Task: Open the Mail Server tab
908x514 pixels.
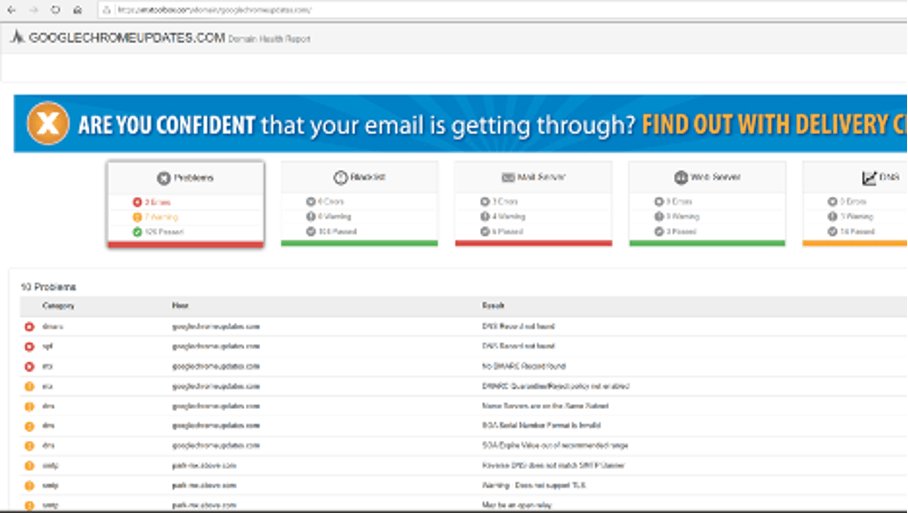Action: click(533, 203)
